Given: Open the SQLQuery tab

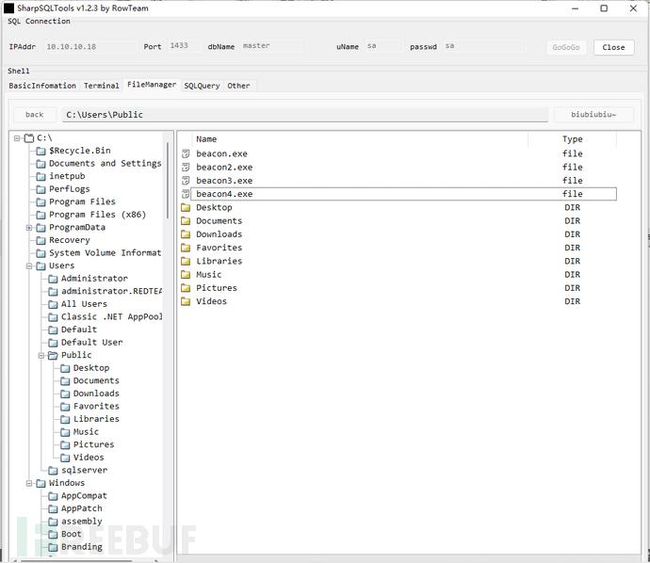Looking at the screenshot, I should coord(201,86).
